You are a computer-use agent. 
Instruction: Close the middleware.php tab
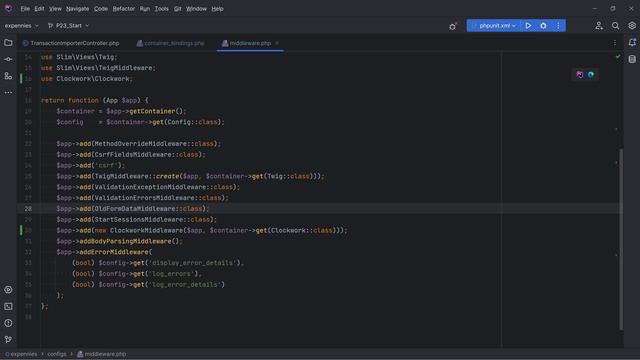click(x=277, y=43)
